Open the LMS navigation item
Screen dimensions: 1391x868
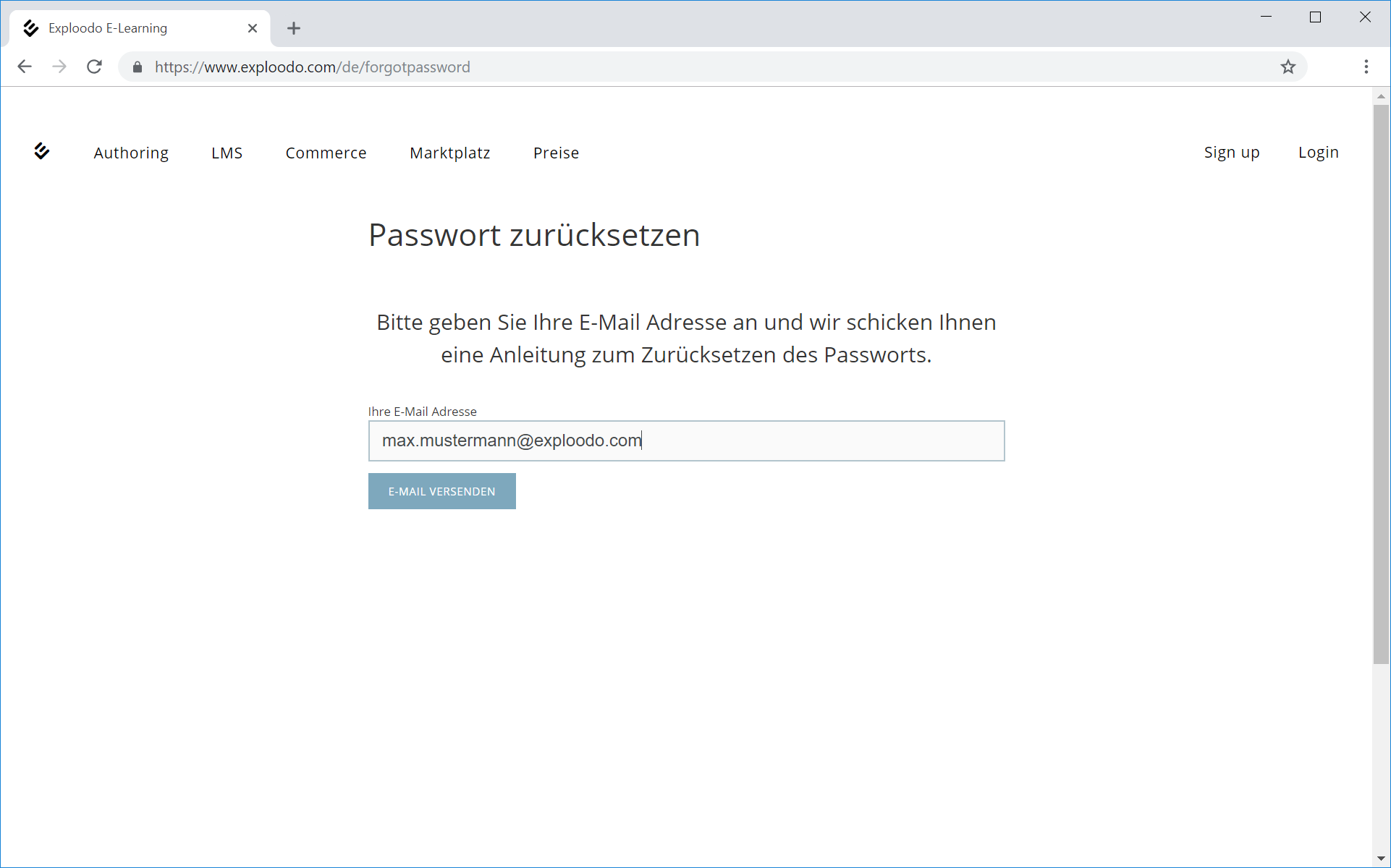(x=227, y=153)
